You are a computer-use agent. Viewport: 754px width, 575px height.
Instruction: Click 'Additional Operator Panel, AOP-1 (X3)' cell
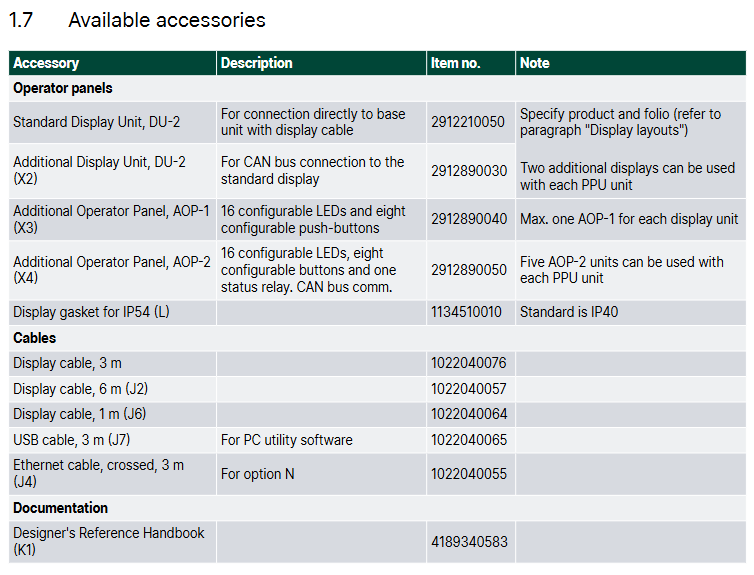[x=111, y=219]
